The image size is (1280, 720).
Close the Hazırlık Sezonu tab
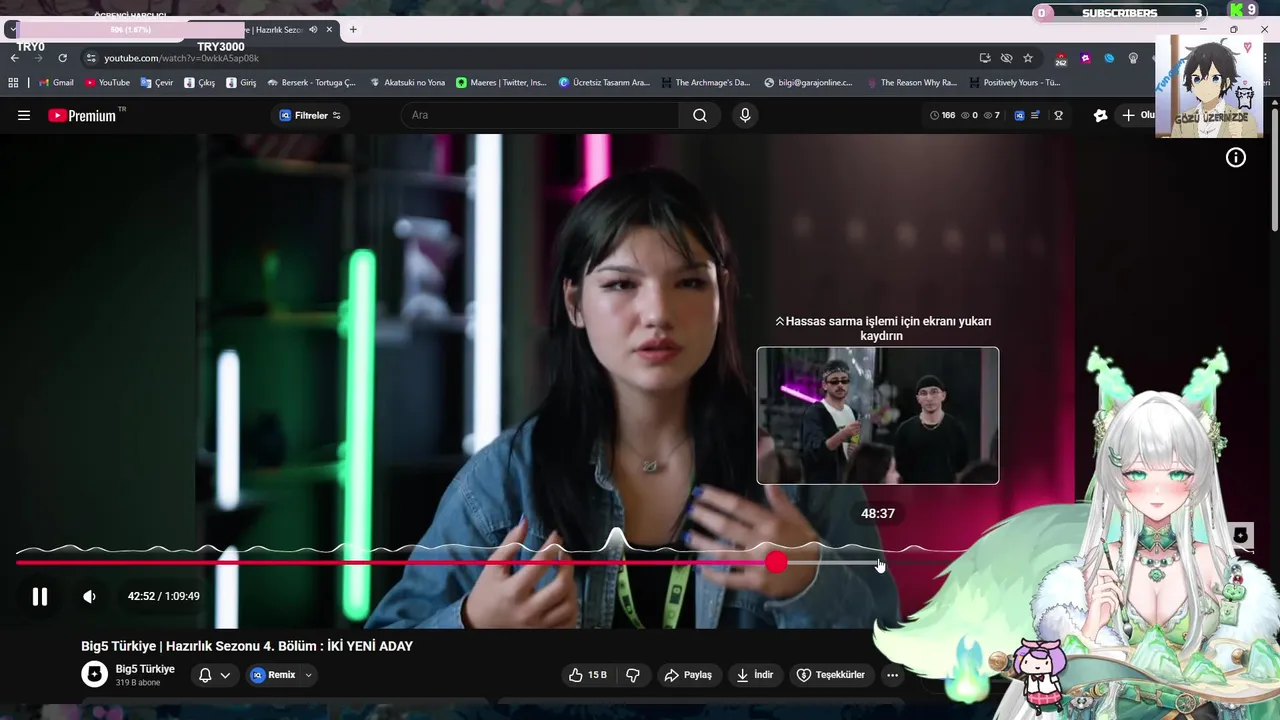pyautogui.click(x=329, y=30)
